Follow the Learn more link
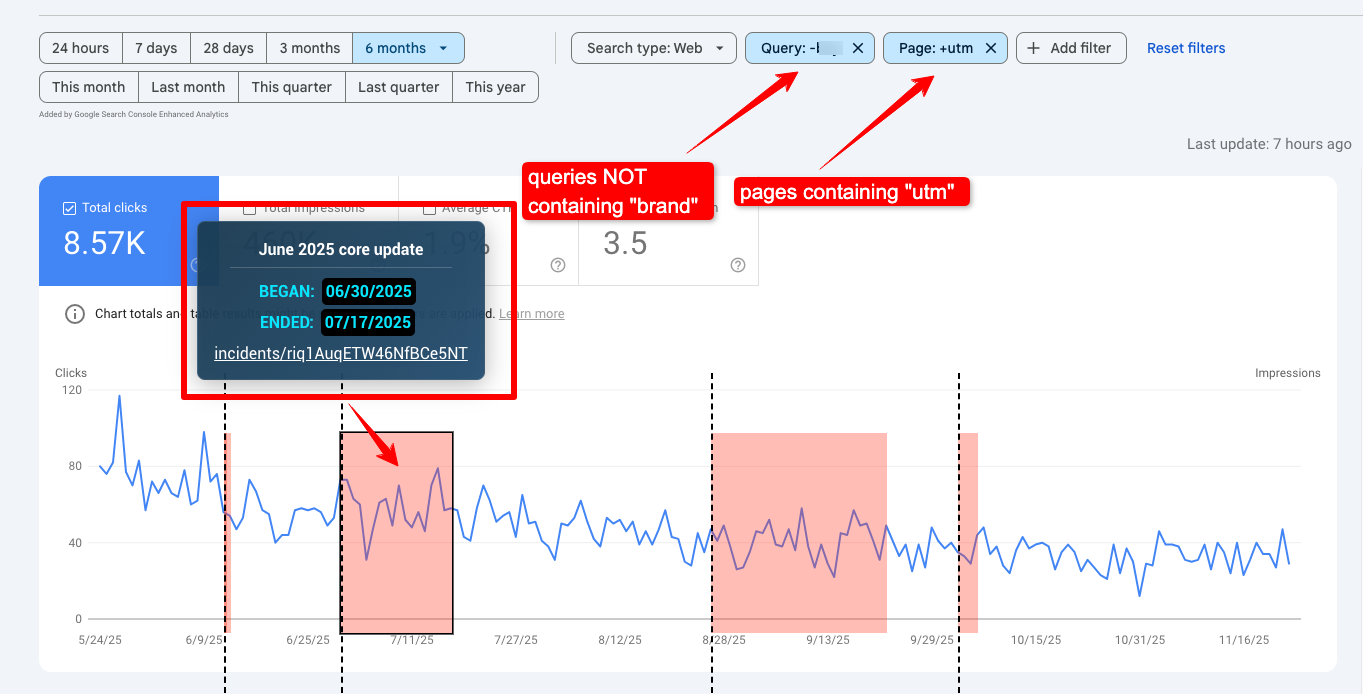Screen dimensions: 1363x694 point(532,314)
